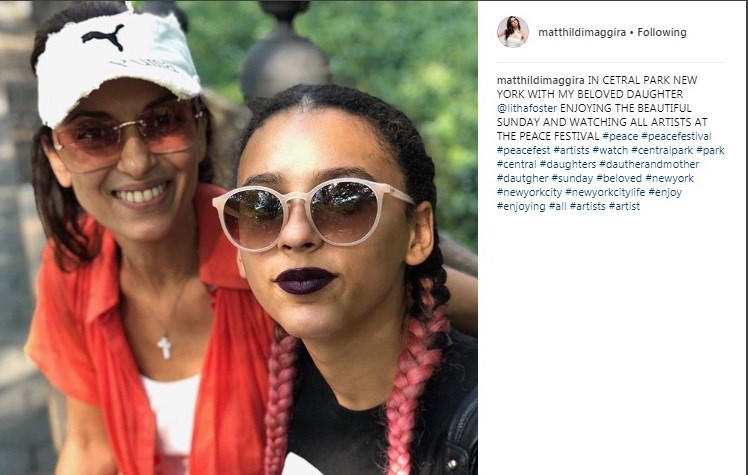Viewport: 748px width, 475px height.
Task: Open the #watch hashtag
Action: click(610, 150)
